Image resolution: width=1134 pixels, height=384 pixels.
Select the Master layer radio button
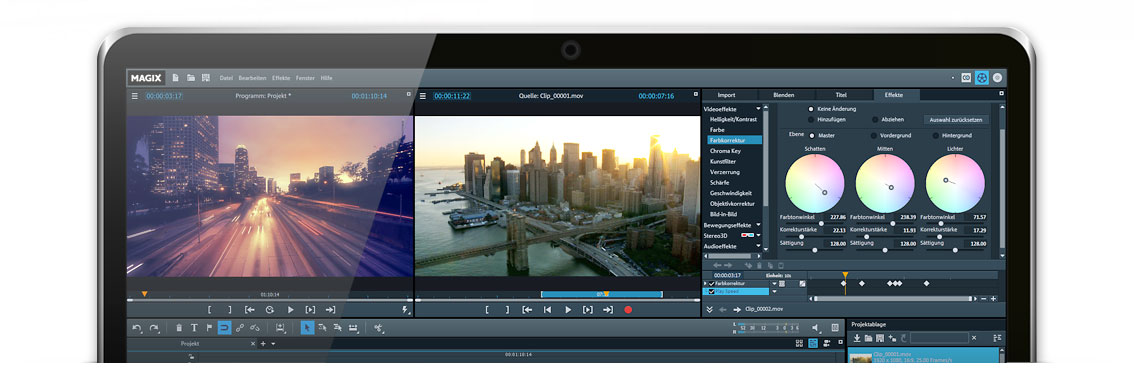click(811, 135)
